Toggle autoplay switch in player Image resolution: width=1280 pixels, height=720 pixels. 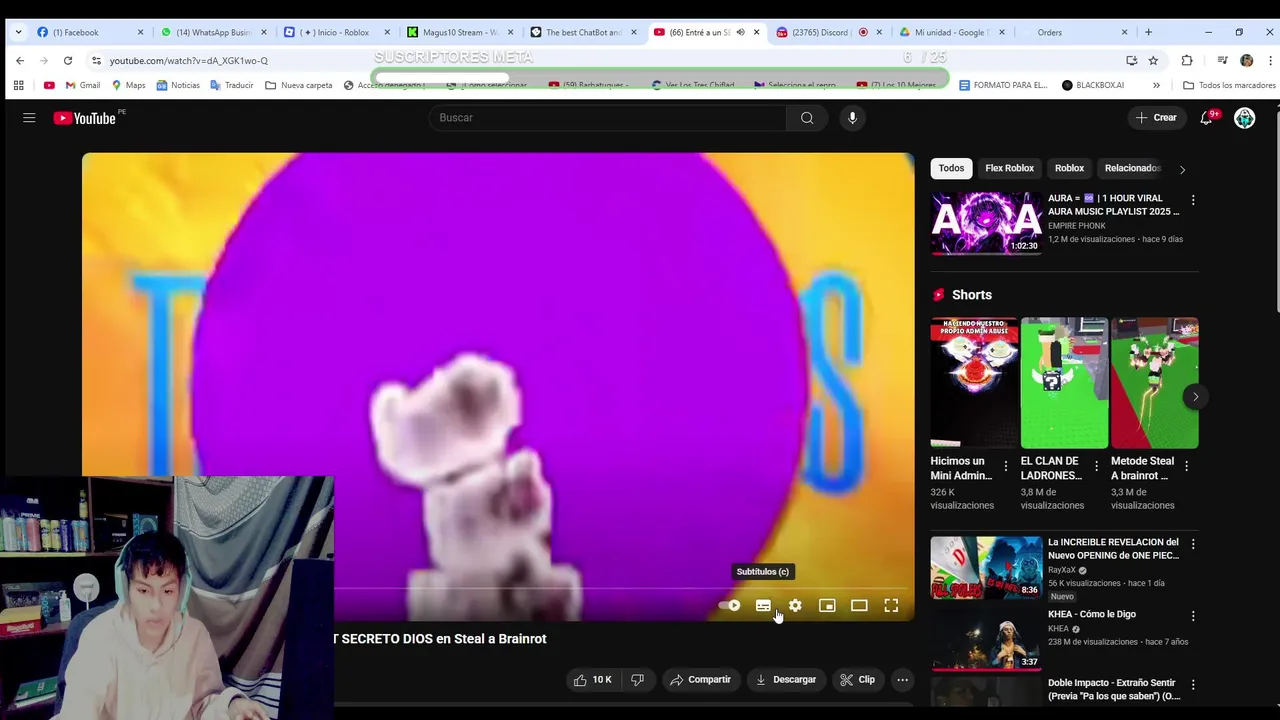pos(730,605)
